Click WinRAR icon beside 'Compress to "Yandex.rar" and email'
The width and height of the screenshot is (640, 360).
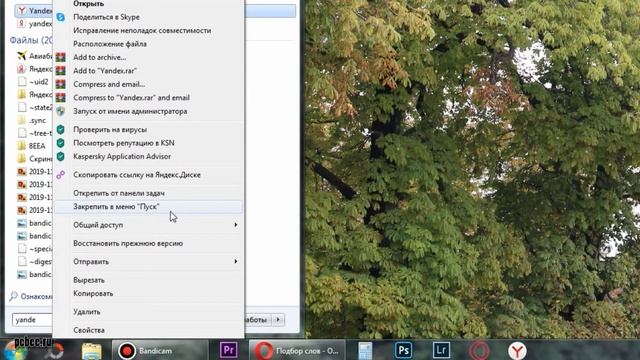pyautogui.click(x=60, y=98)
